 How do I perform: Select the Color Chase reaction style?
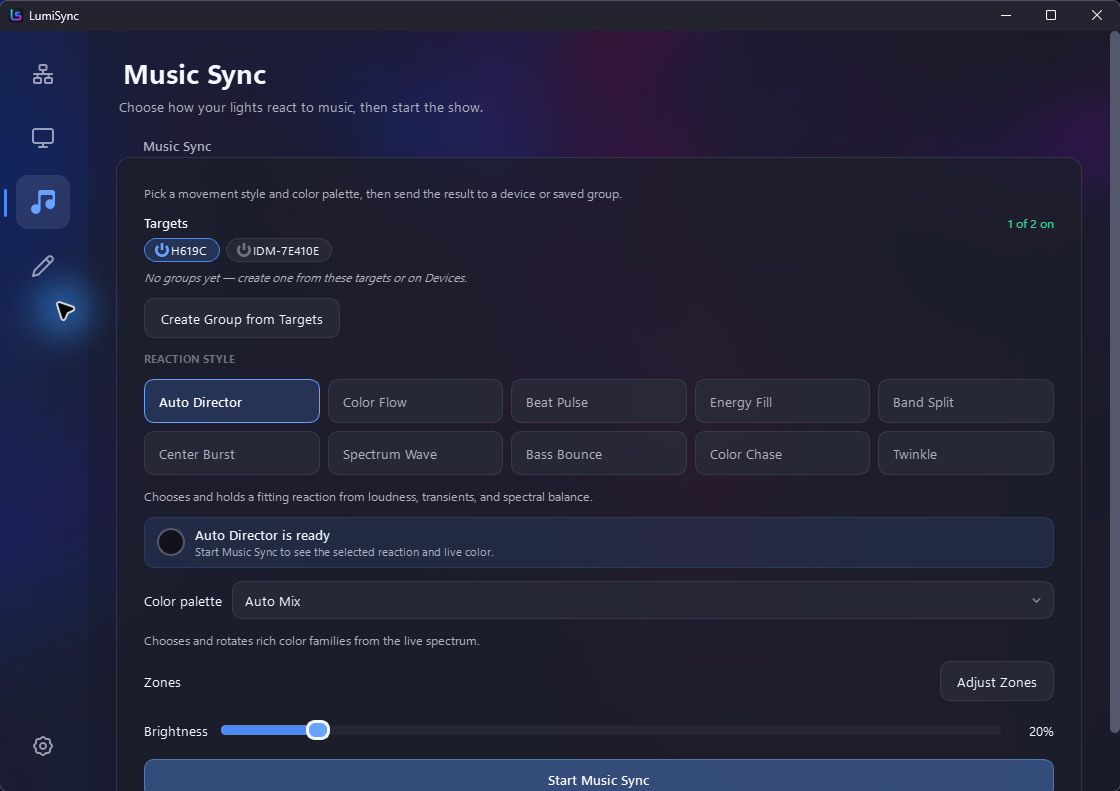(782, 454)
